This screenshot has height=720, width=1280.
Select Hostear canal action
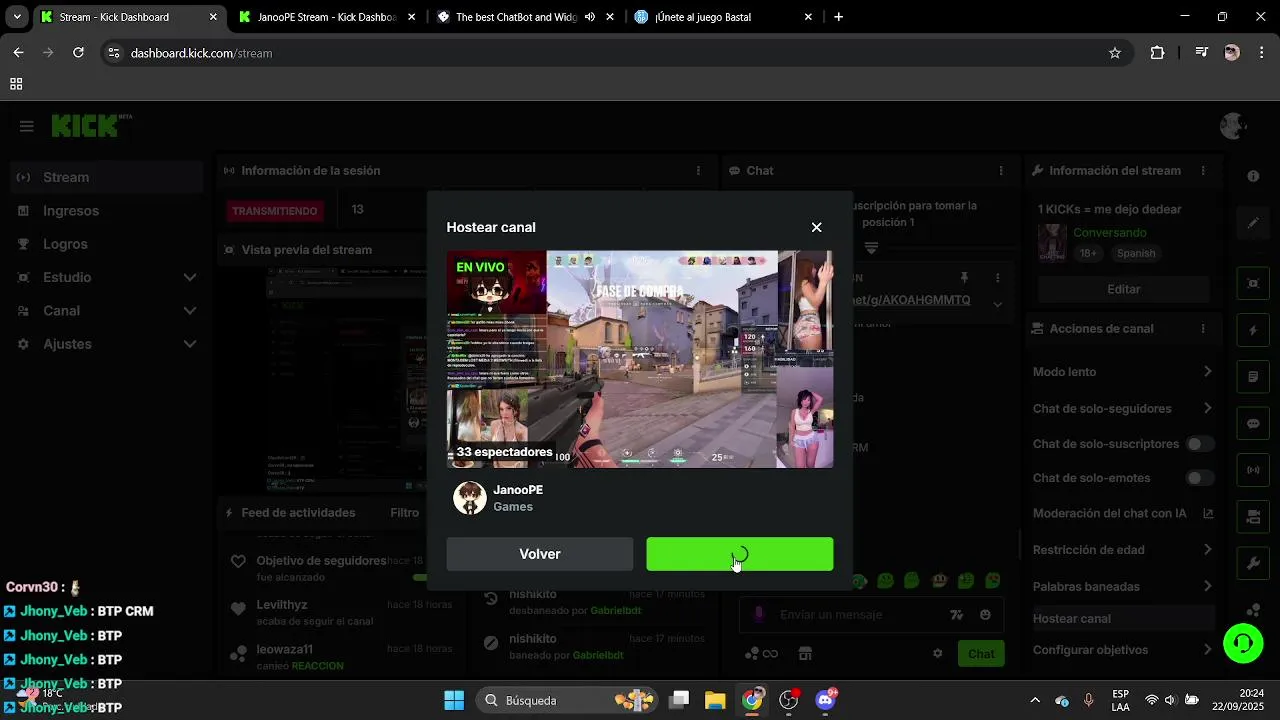click(1123, 619)
